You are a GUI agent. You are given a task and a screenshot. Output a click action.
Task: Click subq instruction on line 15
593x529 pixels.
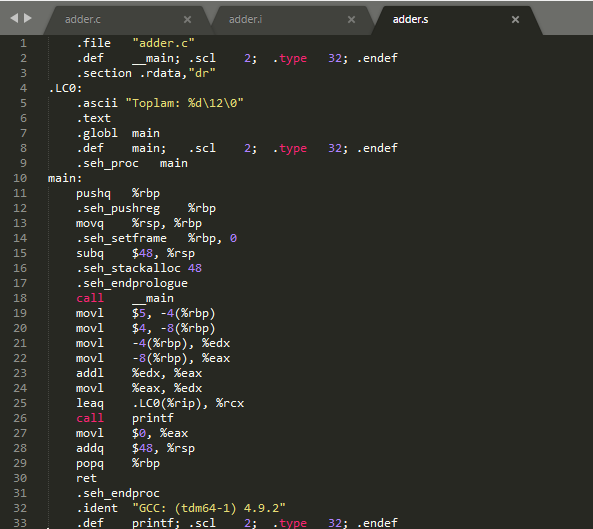coord(90,253)
